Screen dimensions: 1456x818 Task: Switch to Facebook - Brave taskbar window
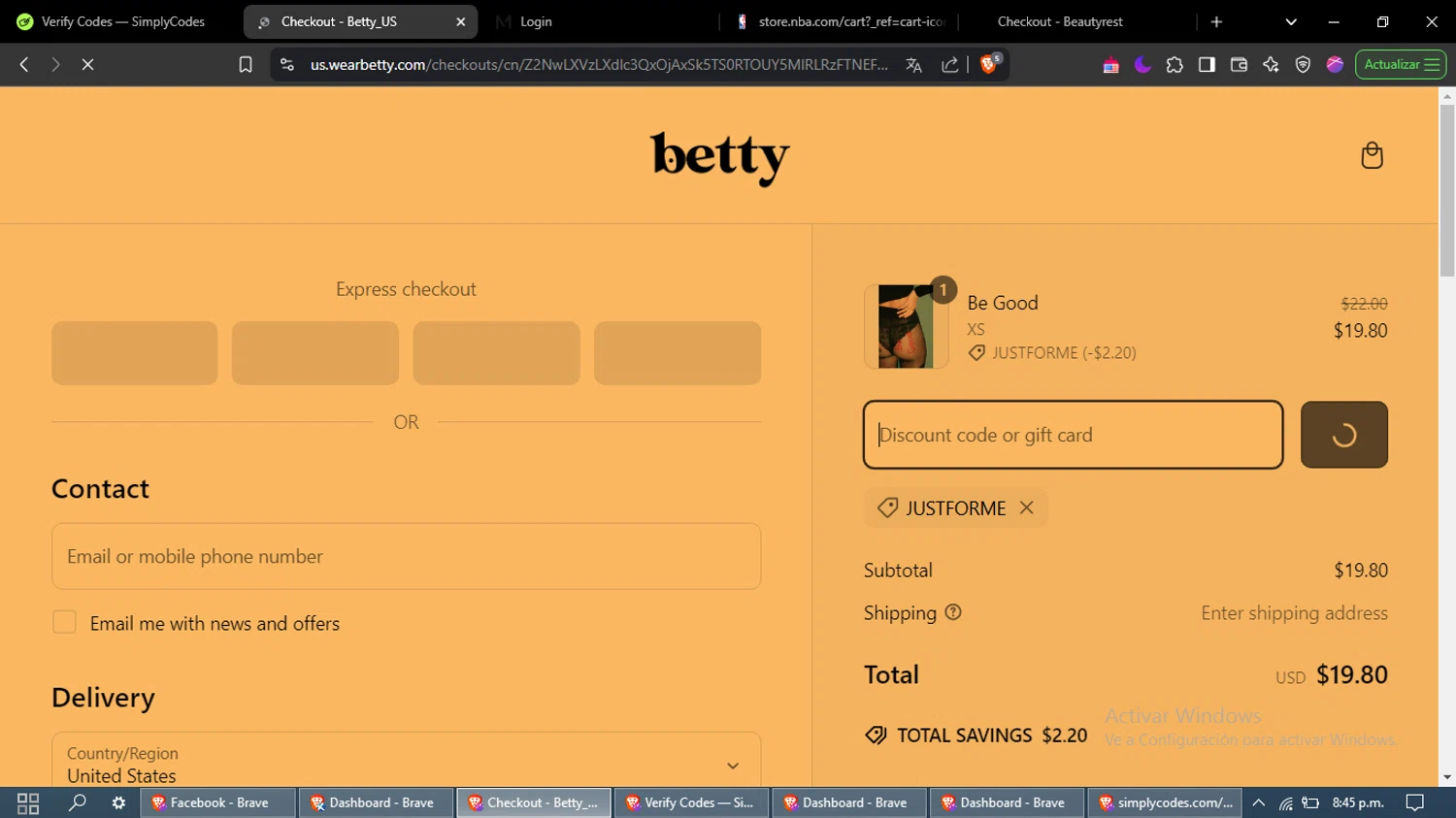click(x=217, y=802)
